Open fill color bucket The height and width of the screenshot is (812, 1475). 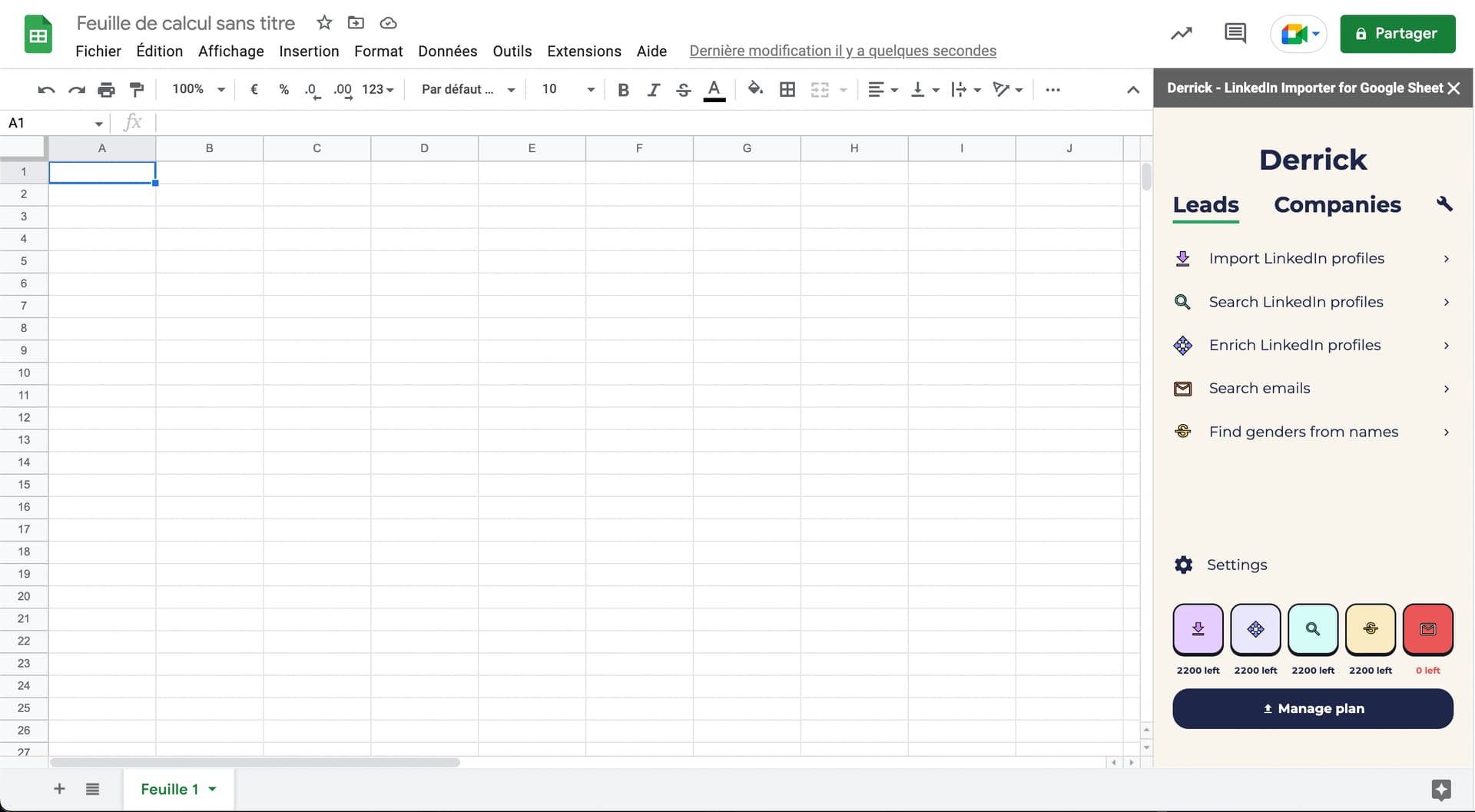coord(755,89)
